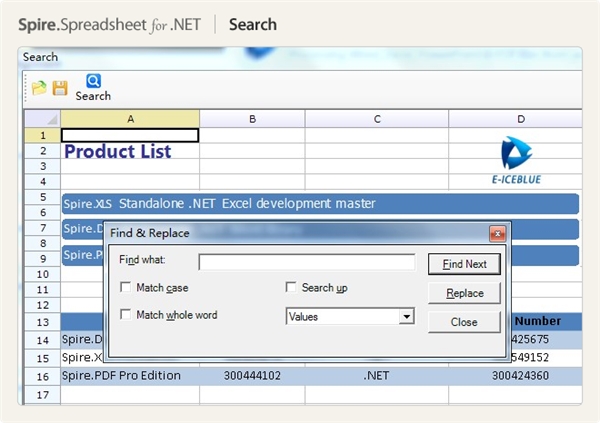This screenshot has width=600, height=423.
Task: Click the select-all corner of grid
Action: 42,119
